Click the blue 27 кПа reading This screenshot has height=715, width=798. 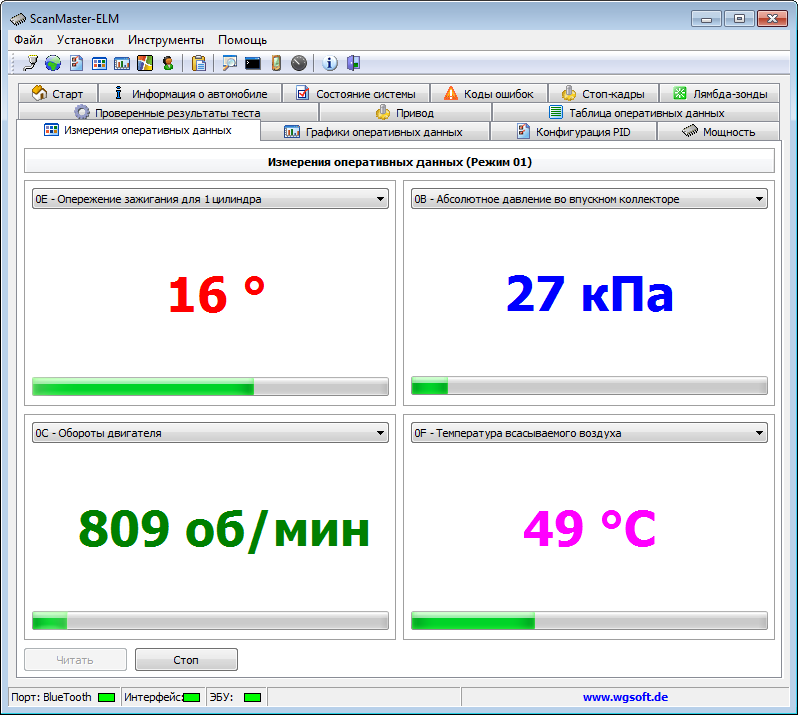[590, 294]
